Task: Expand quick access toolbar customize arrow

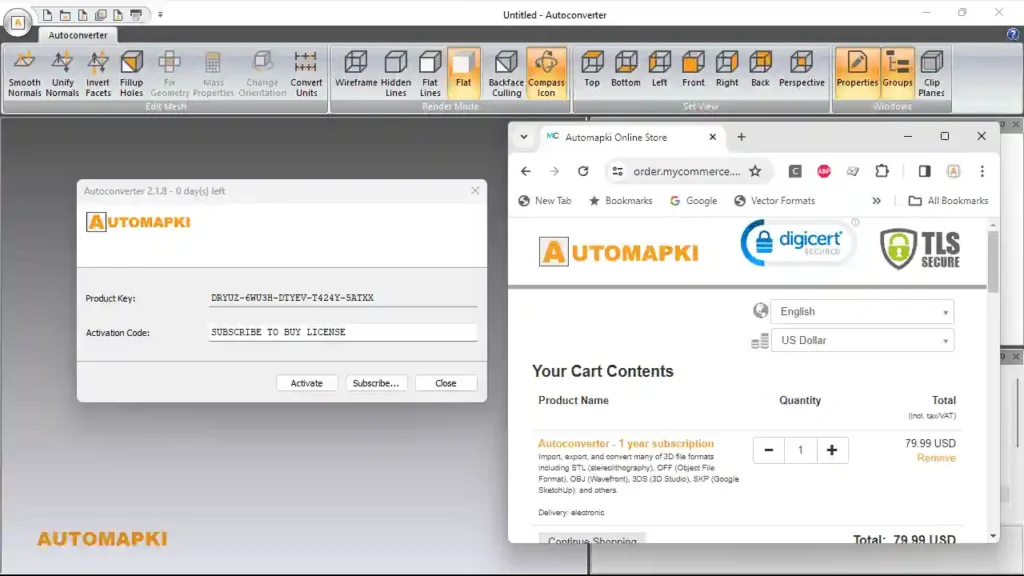Action: (160, 14)
